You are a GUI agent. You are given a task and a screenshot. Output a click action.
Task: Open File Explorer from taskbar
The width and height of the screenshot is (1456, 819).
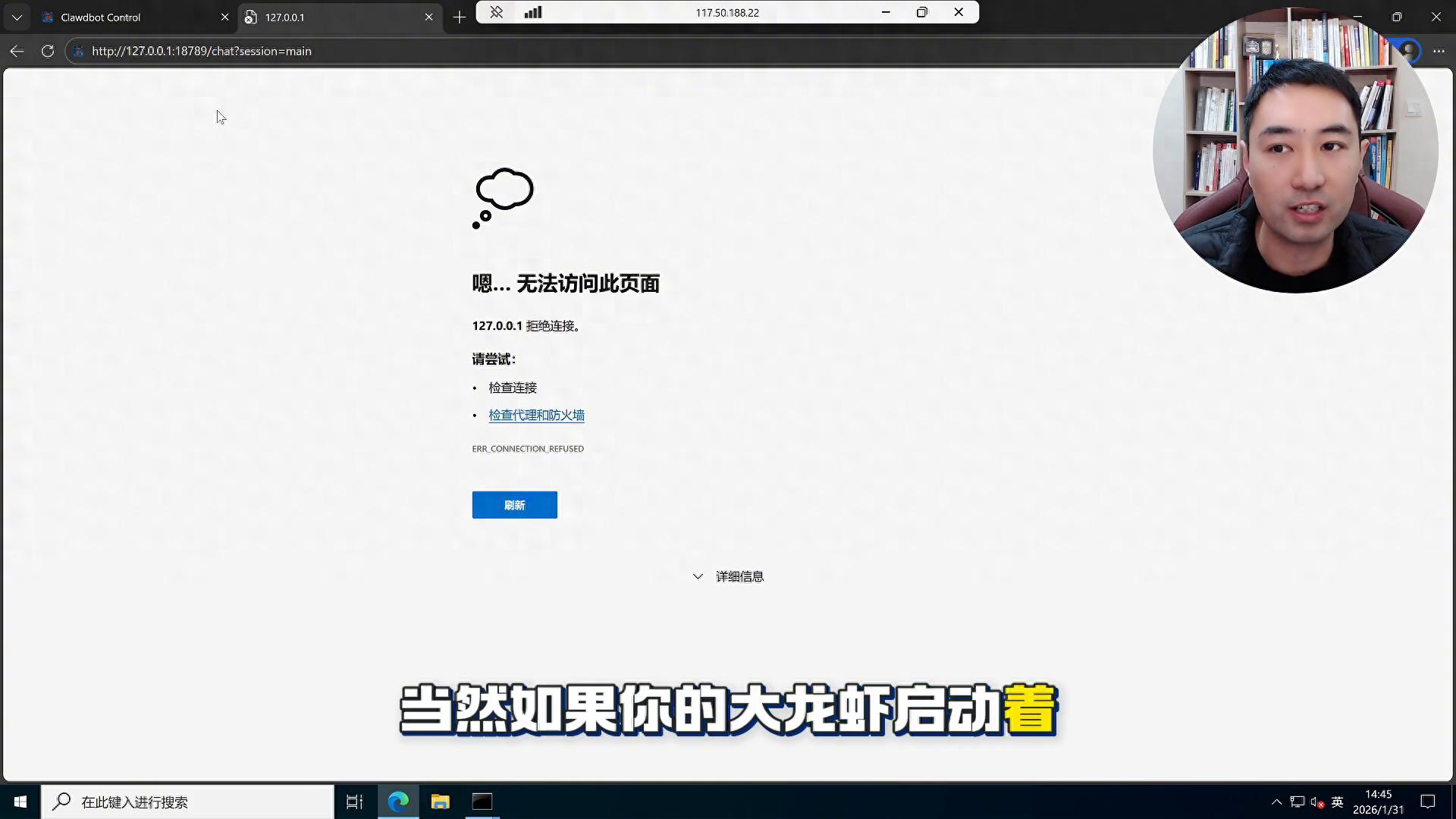[x=440, y=802]
